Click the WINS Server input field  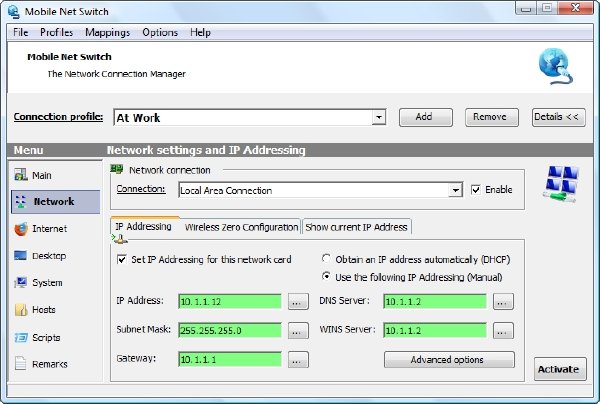click(x=435, y=331)
